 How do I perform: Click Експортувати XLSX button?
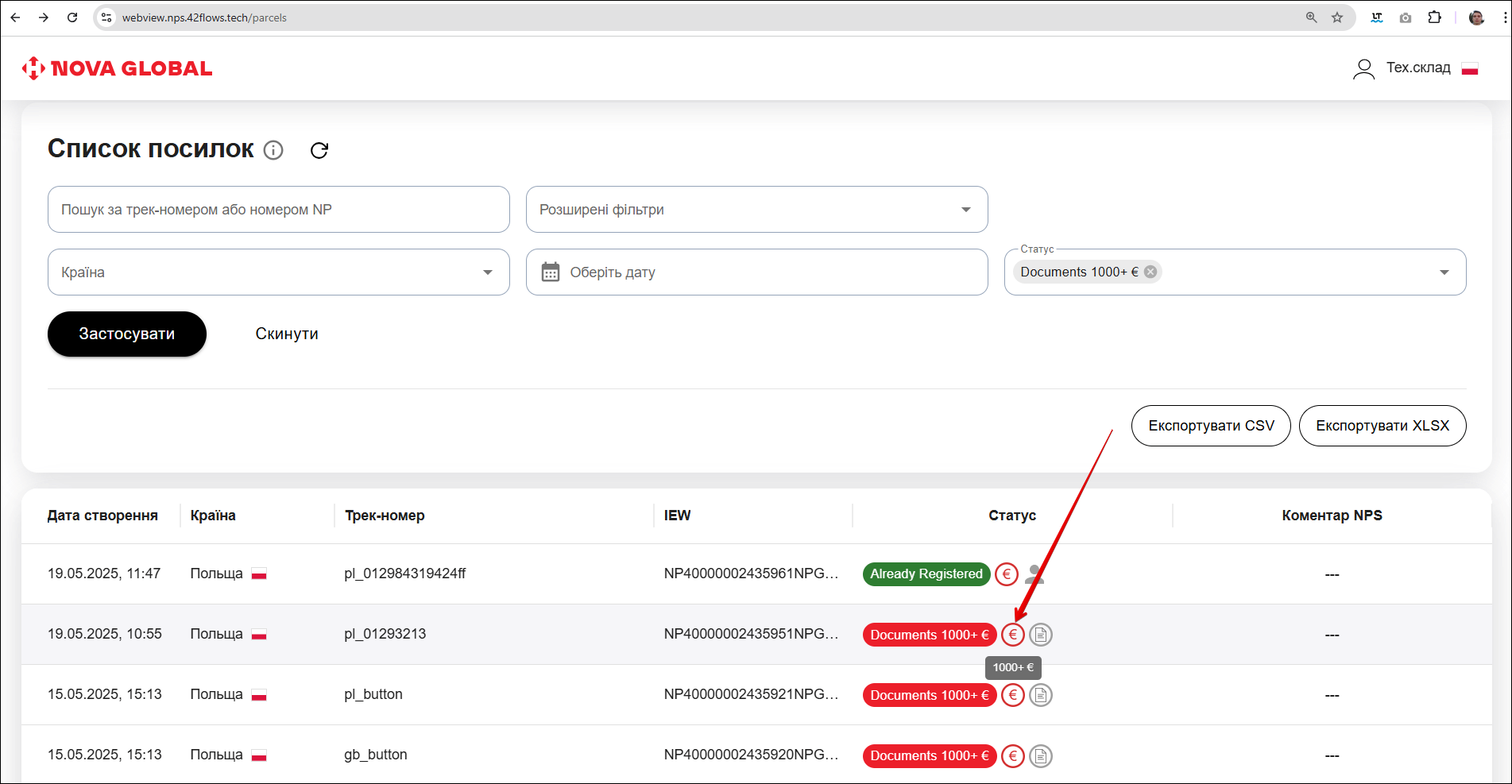point(1382,426)
